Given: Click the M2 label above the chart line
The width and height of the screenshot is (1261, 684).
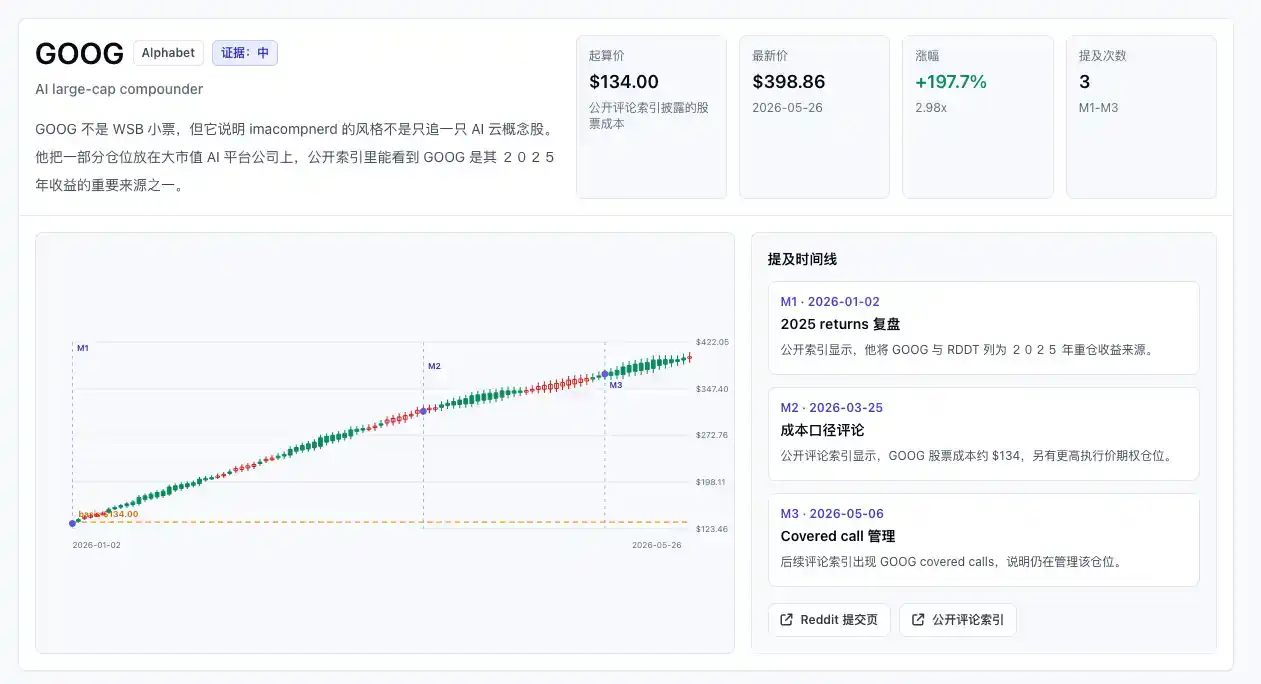Looking at the screenshot, I should [x=434, y=366].
